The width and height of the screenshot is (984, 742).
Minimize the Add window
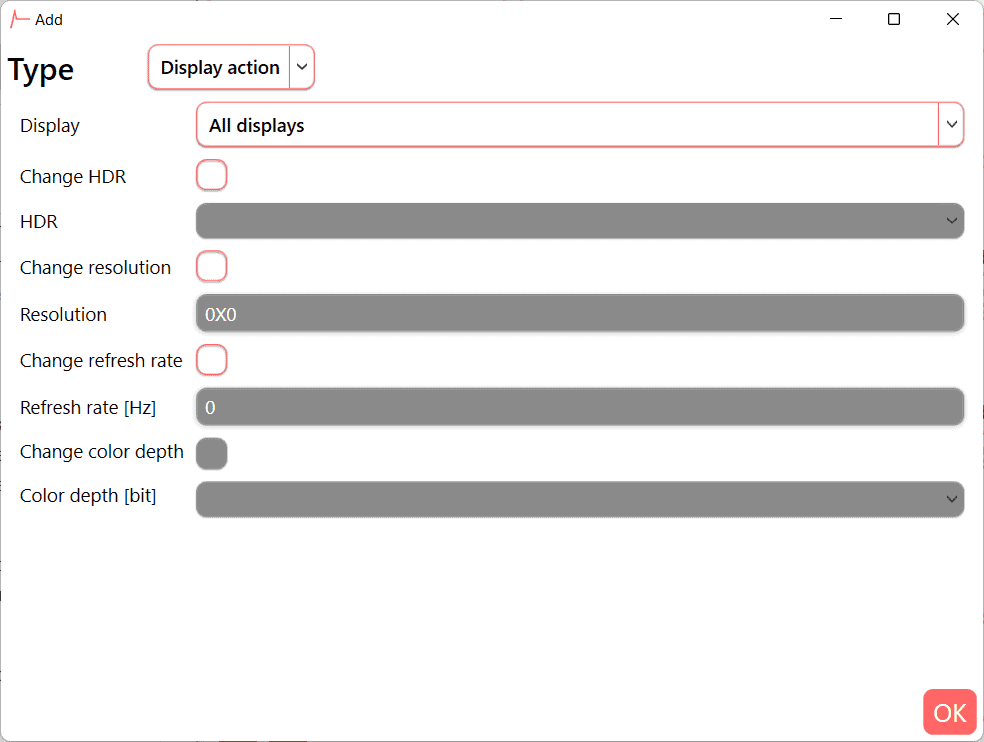coord(836,19)
